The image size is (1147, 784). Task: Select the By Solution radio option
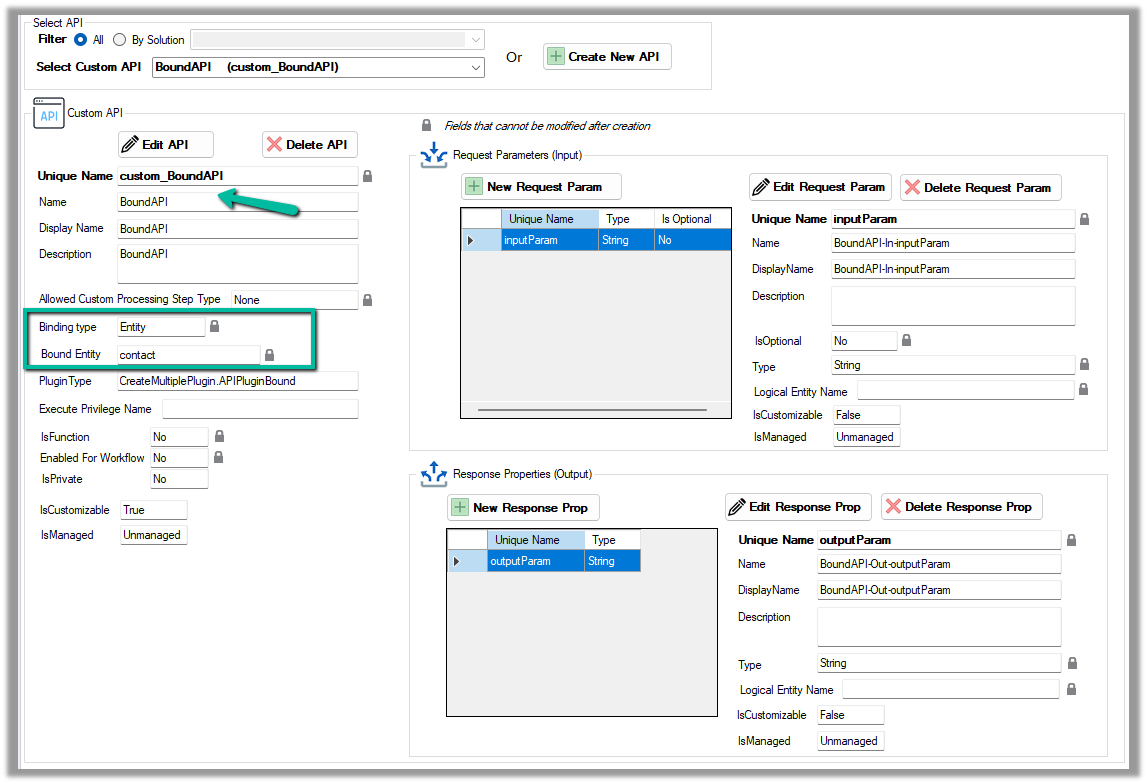pos(120,40)
